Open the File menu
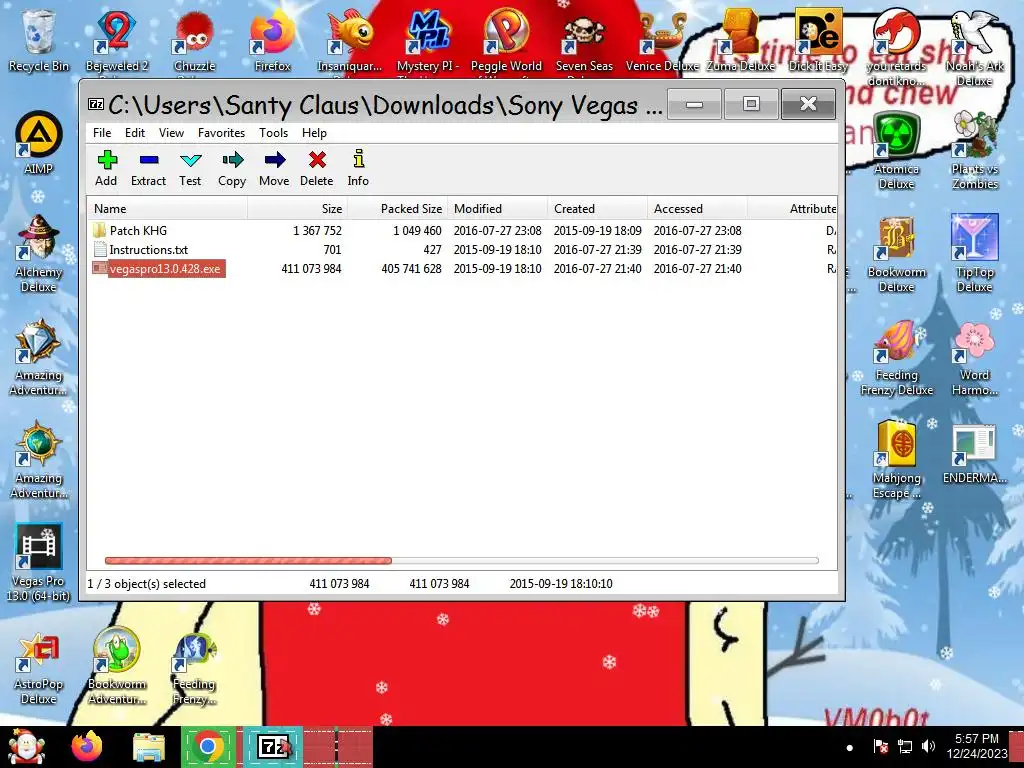Screen dimensions: 1024x768 (102, 133)
